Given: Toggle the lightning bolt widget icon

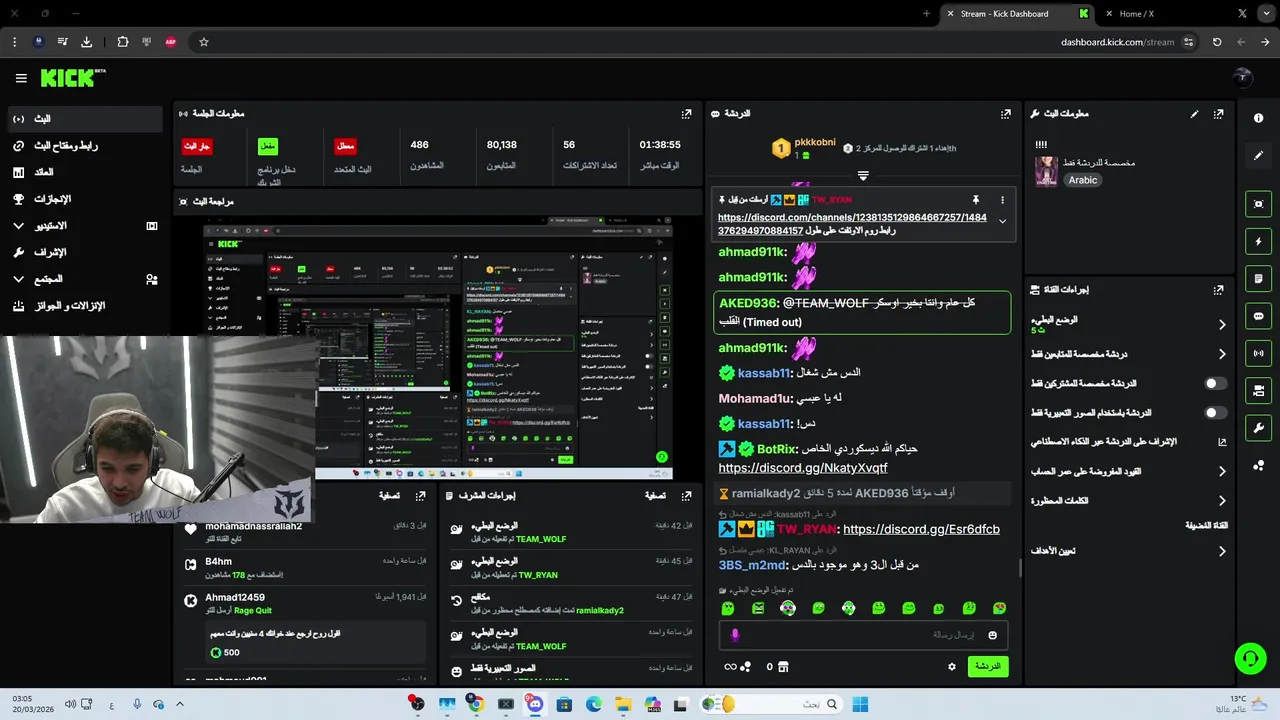Looking at the screenshot, I should coord(1258,241).
